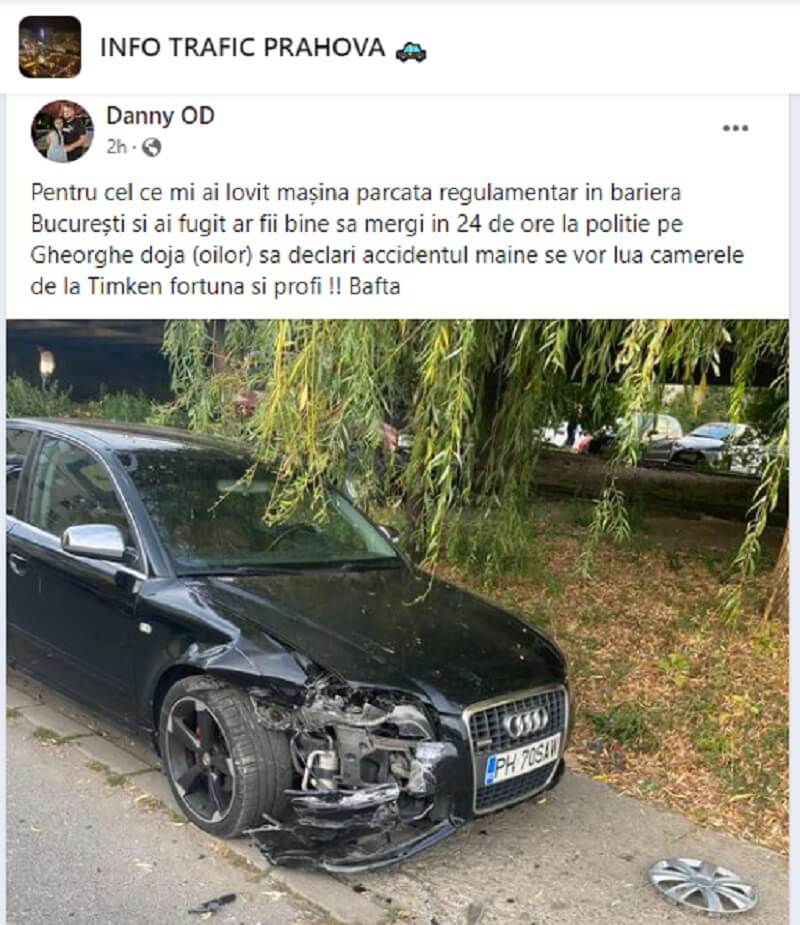Image resolution: width=800 pixels, height=925 pixels.
Task: Click the word Bafta in the post
Action: point(375,287)
